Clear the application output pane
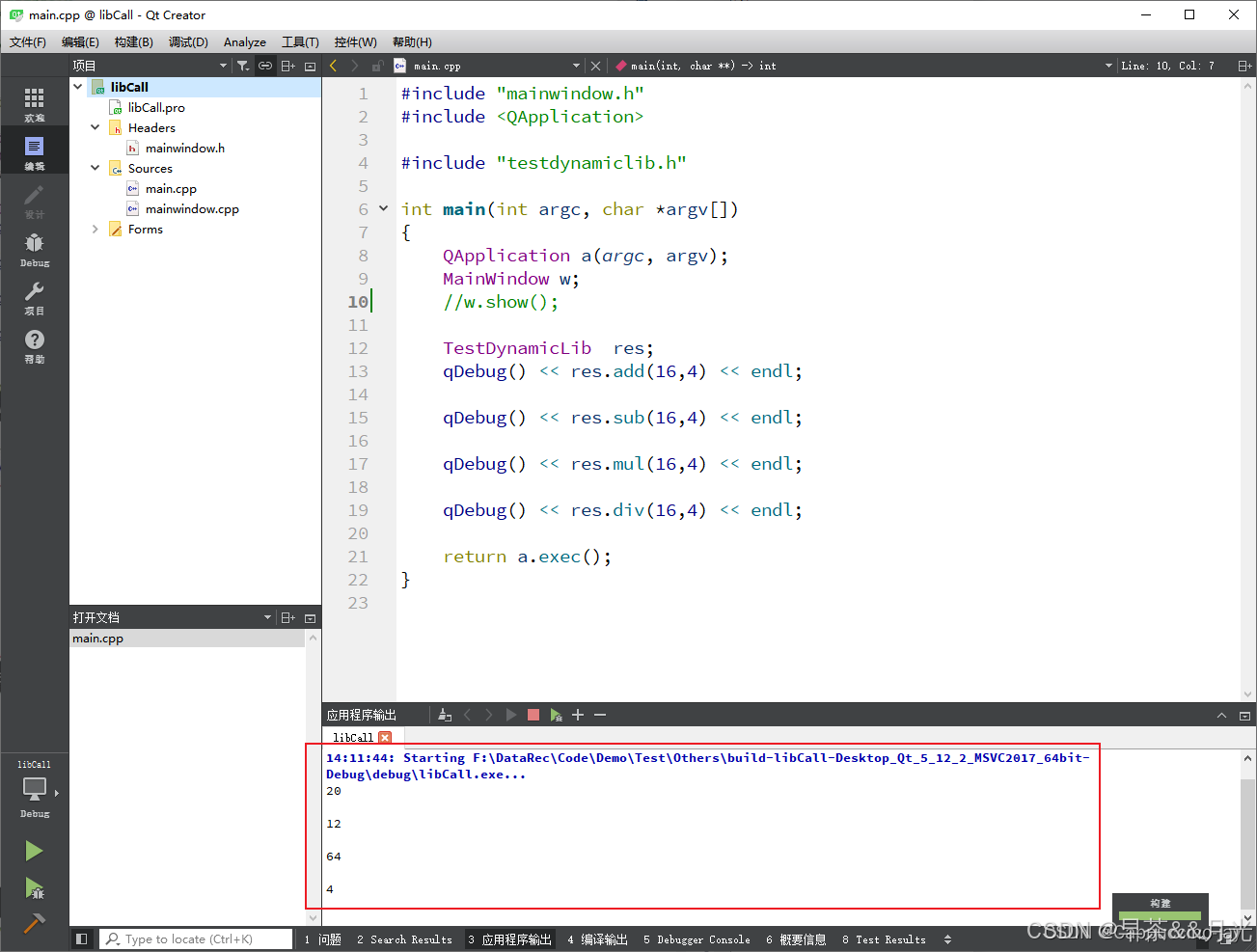Viewport: 1257px width, 952px height. coord(445,715)
